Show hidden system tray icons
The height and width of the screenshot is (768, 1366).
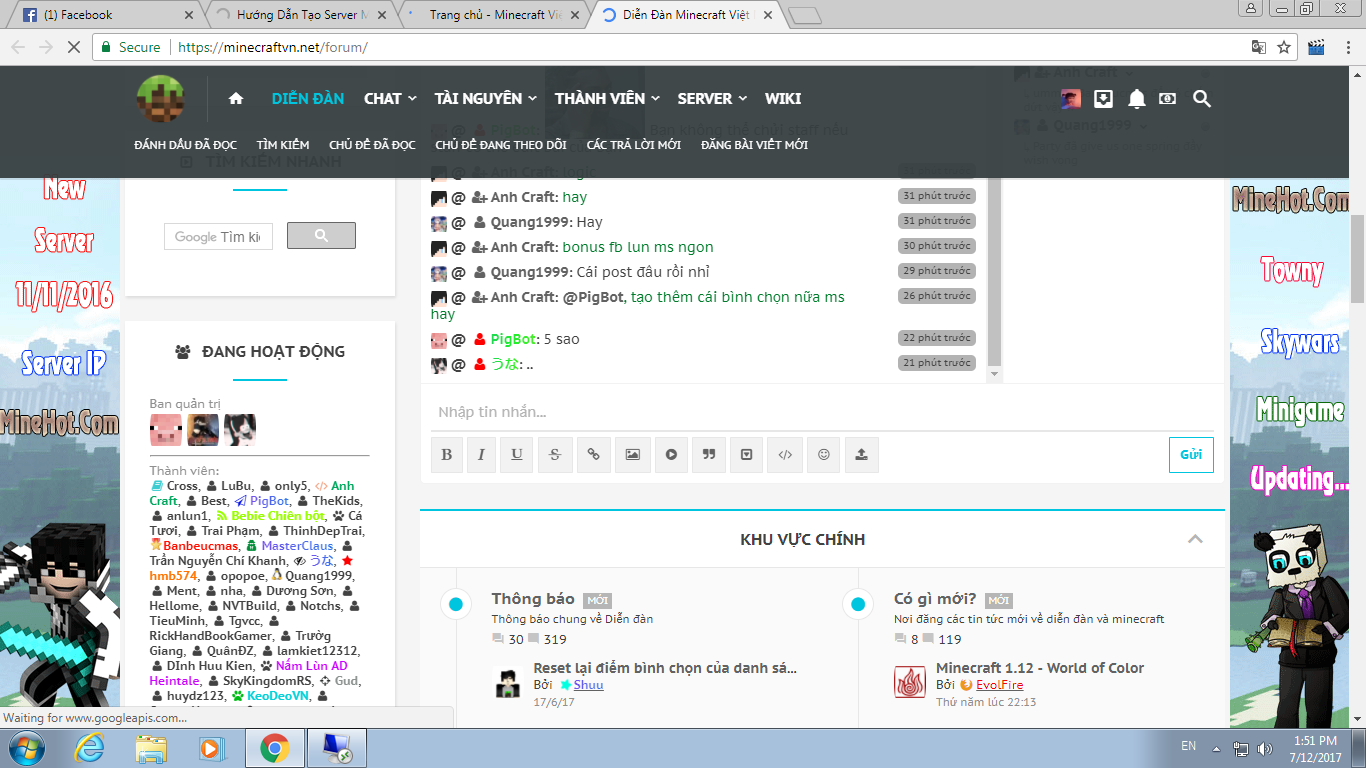point(1219,748)
